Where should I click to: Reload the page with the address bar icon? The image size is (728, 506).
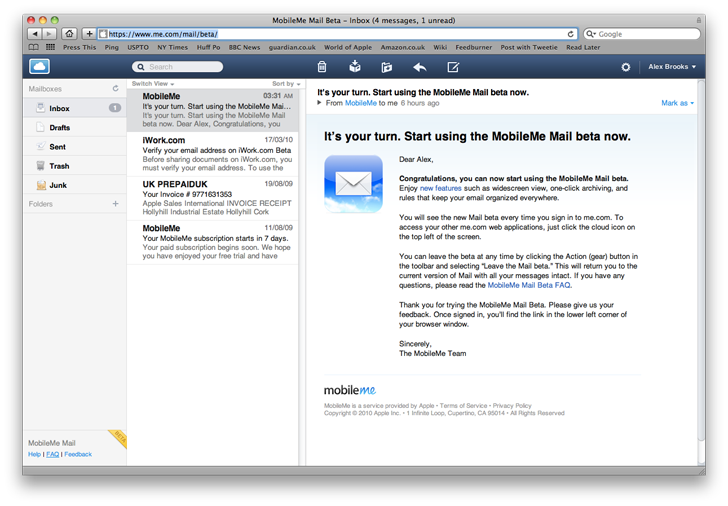click(570, 34)
